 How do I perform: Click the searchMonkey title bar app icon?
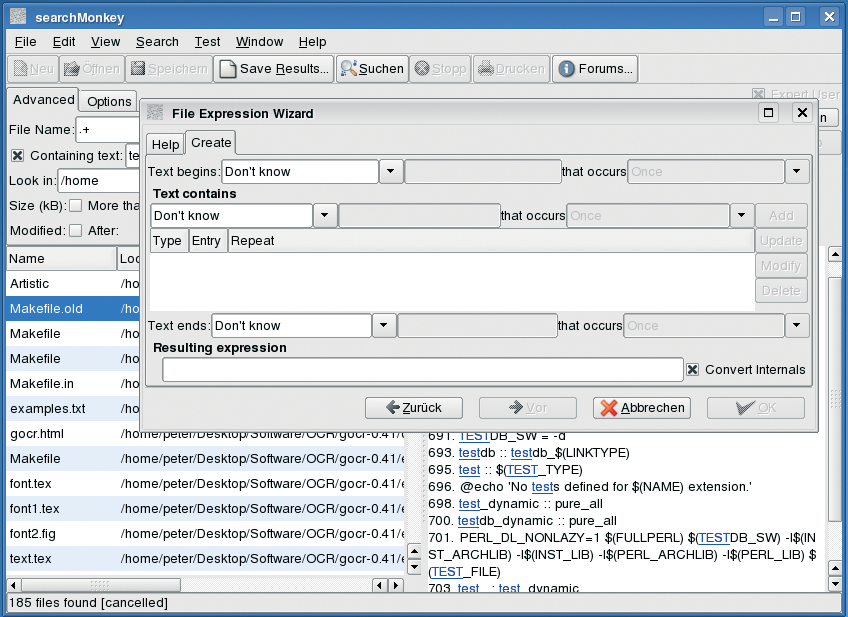click(18, 17)
